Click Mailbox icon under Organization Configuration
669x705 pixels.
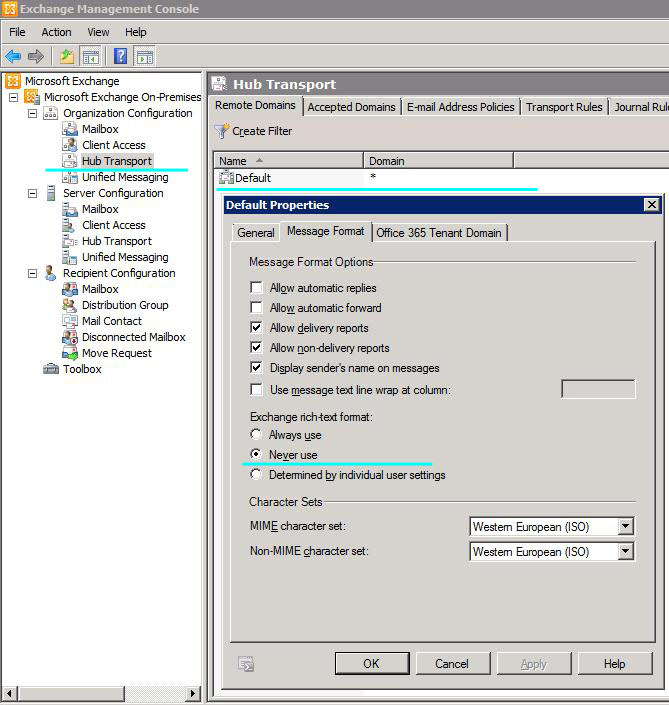pyautogui.click(x=70, y=129)
